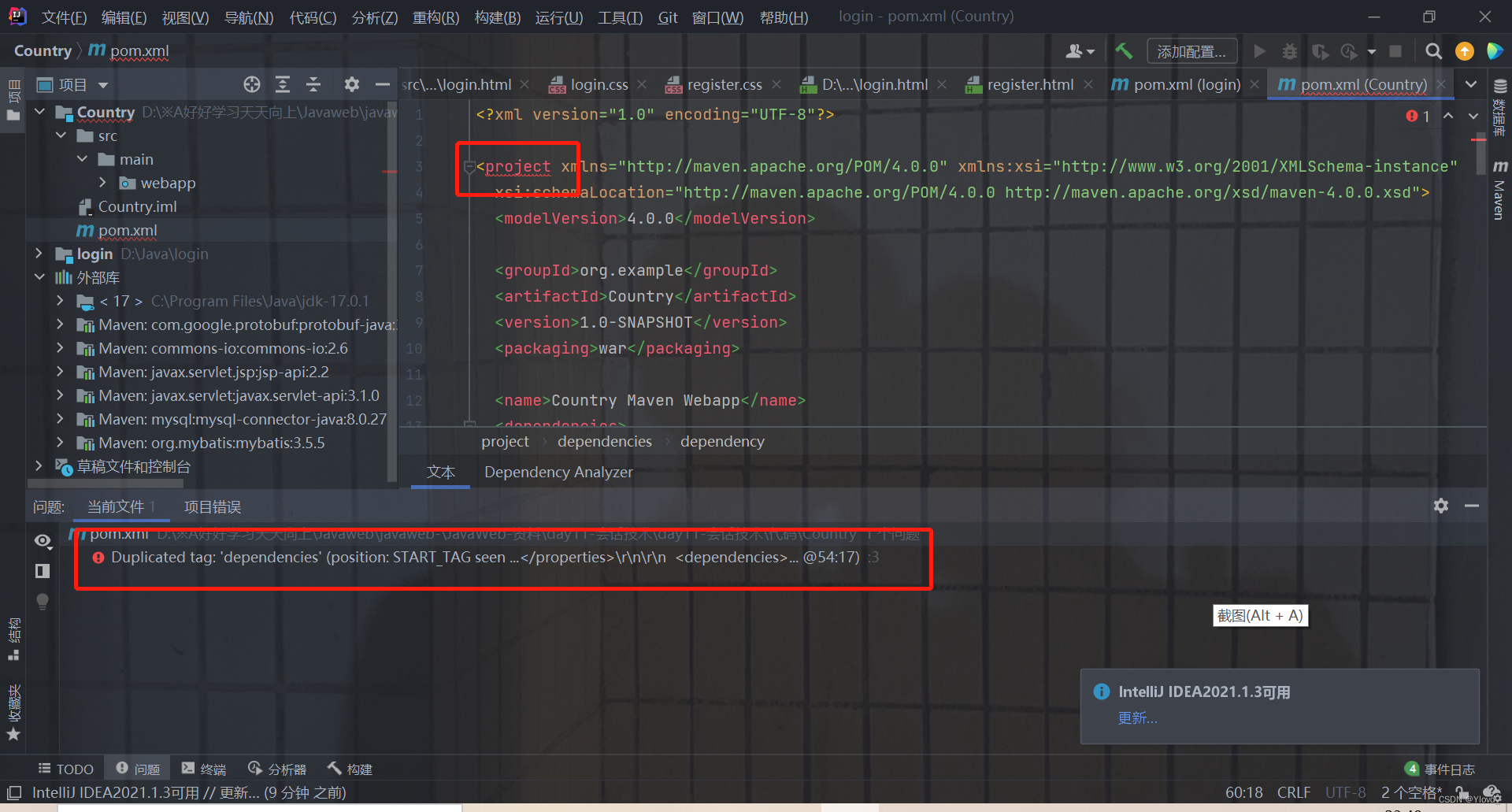Select the Duplicated tag error entry
The width and height of the screenshot is (1512, 812).
pos(486,557)
